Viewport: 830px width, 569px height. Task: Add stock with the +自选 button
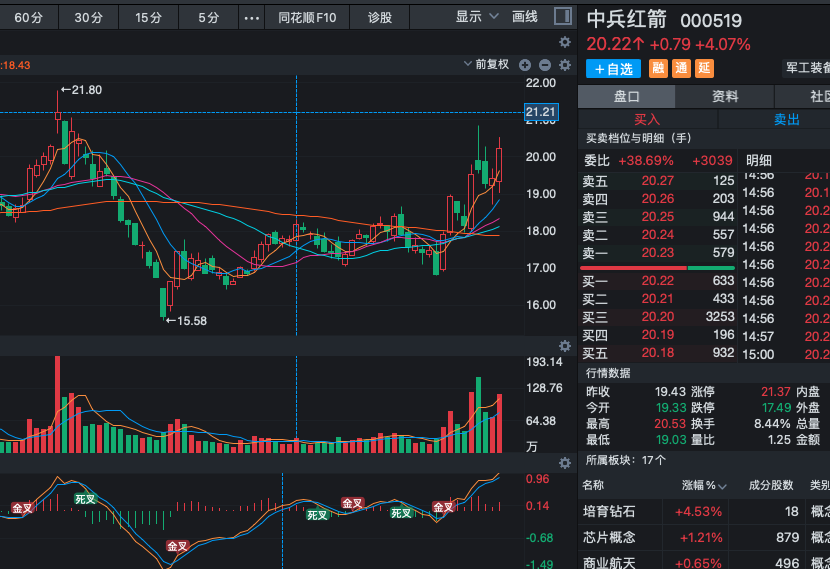[614, 69]
